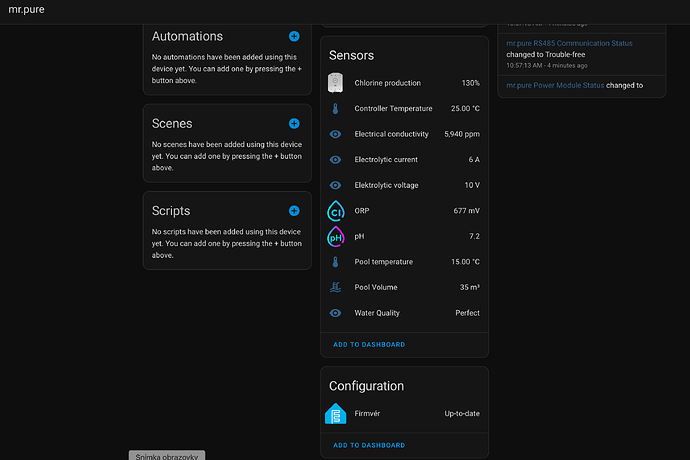Open Water Quality sensor details
The width and height of the screenshot is (690, 460).
(x=406, y=313)
